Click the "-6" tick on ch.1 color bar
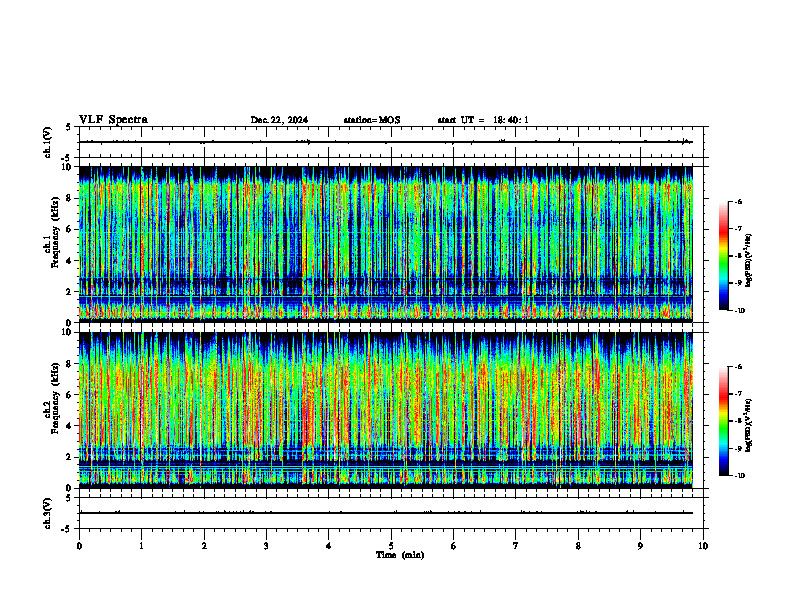The height and width of the screenshot is (612, 792). click(x=738, y=201)
